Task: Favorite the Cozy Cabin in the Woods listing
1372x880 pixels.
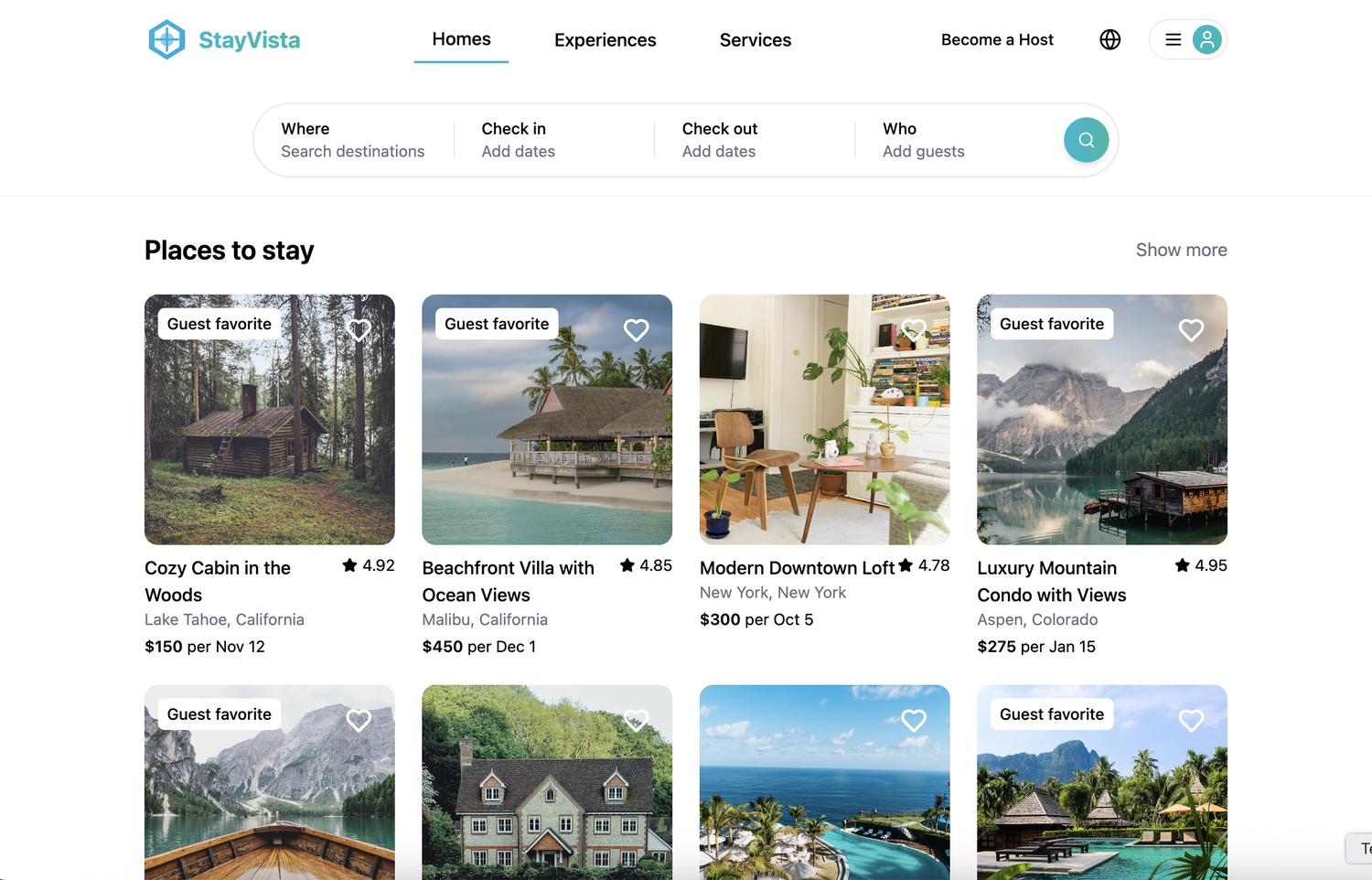Action: click(359, 330)
